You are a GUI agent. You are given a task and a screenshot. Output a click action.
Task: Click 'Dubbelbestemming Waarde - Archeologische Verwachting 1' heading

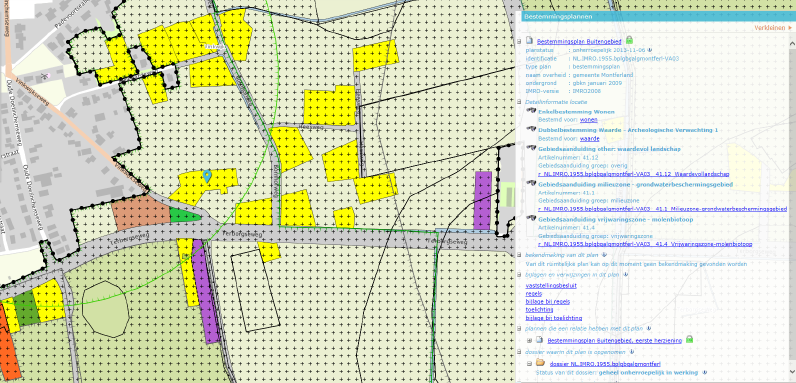[x=628, y=130]
